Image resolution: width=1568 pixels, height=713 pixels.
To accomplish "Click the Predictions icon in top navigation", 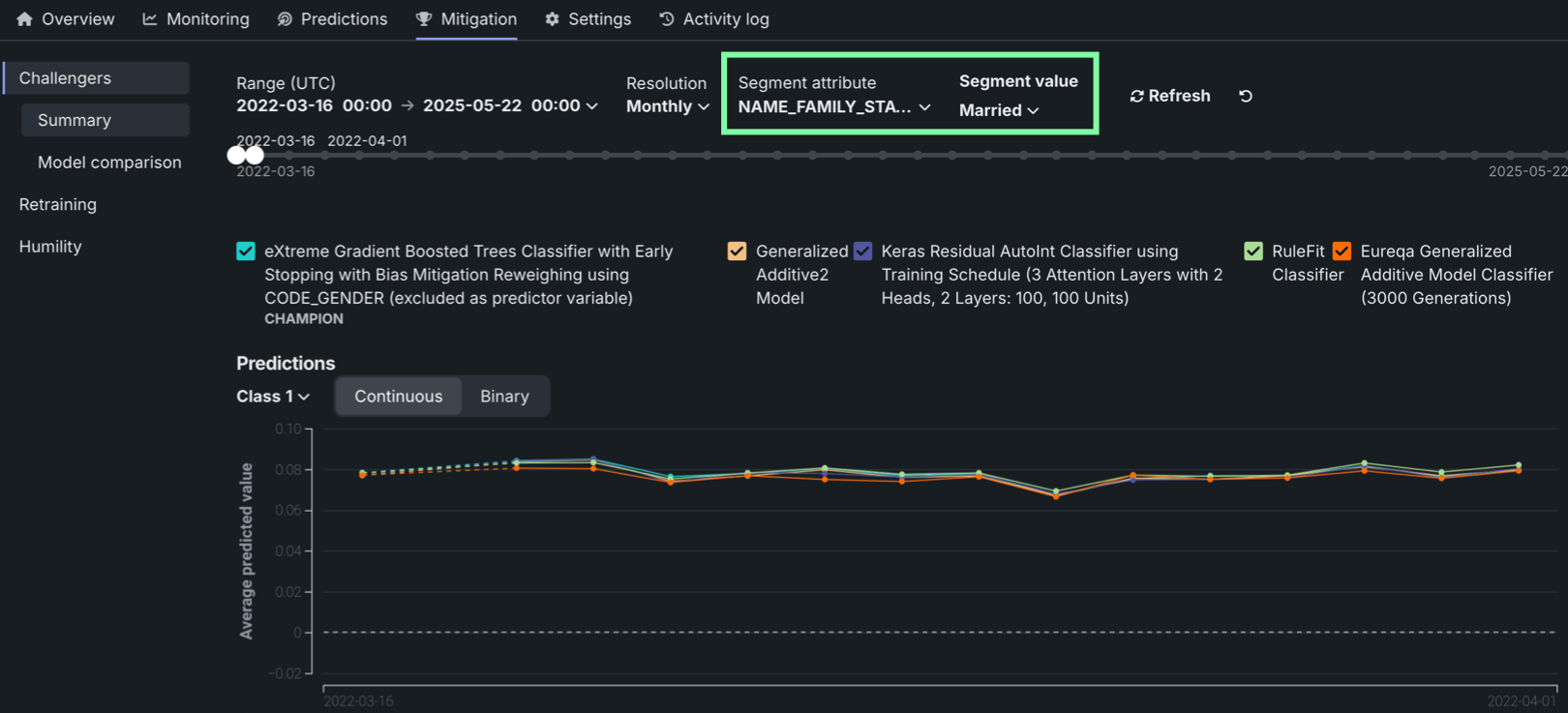I will pyautogui.click(x=285, y=19).
